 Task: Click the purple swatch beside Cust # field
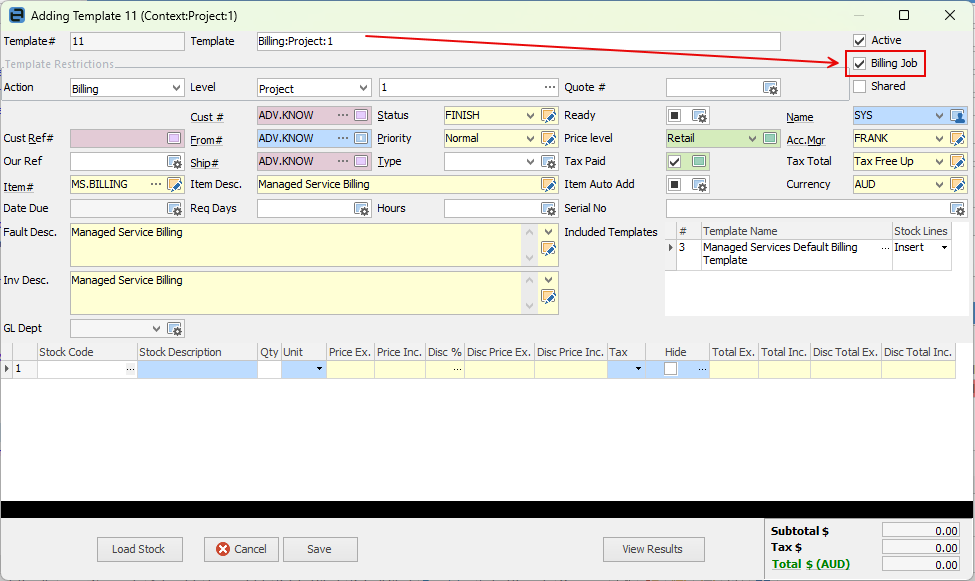[361, 115]
